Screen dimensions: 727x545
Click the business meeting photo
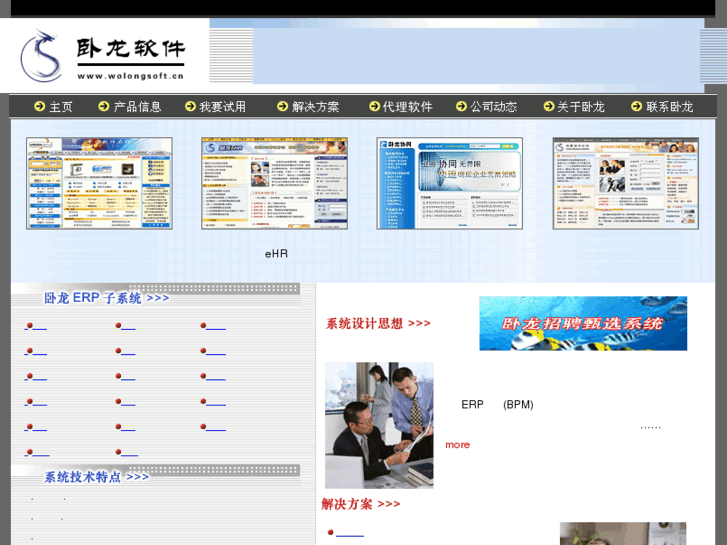(x=379, y=425)
